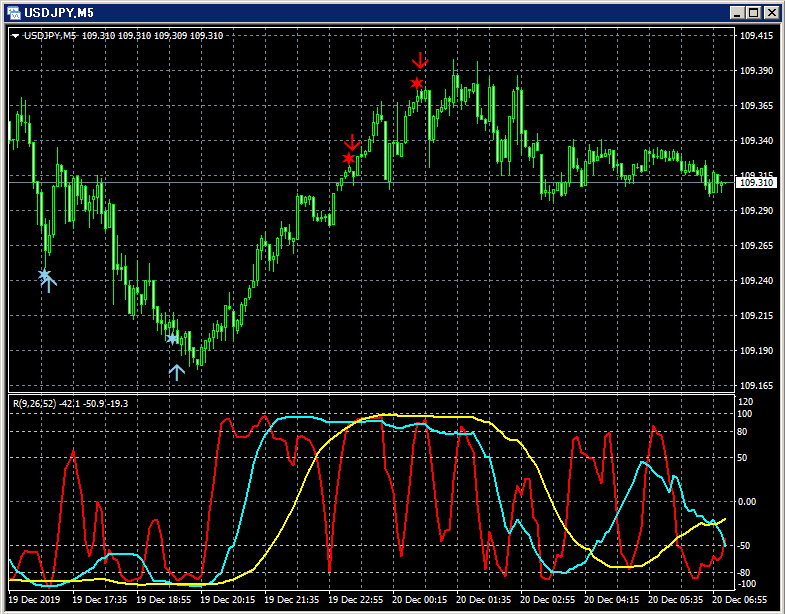Click the OHLC values 109.310 109.310 109.309 109.310
Screen dimensions: 785x614
pos(153,36)
